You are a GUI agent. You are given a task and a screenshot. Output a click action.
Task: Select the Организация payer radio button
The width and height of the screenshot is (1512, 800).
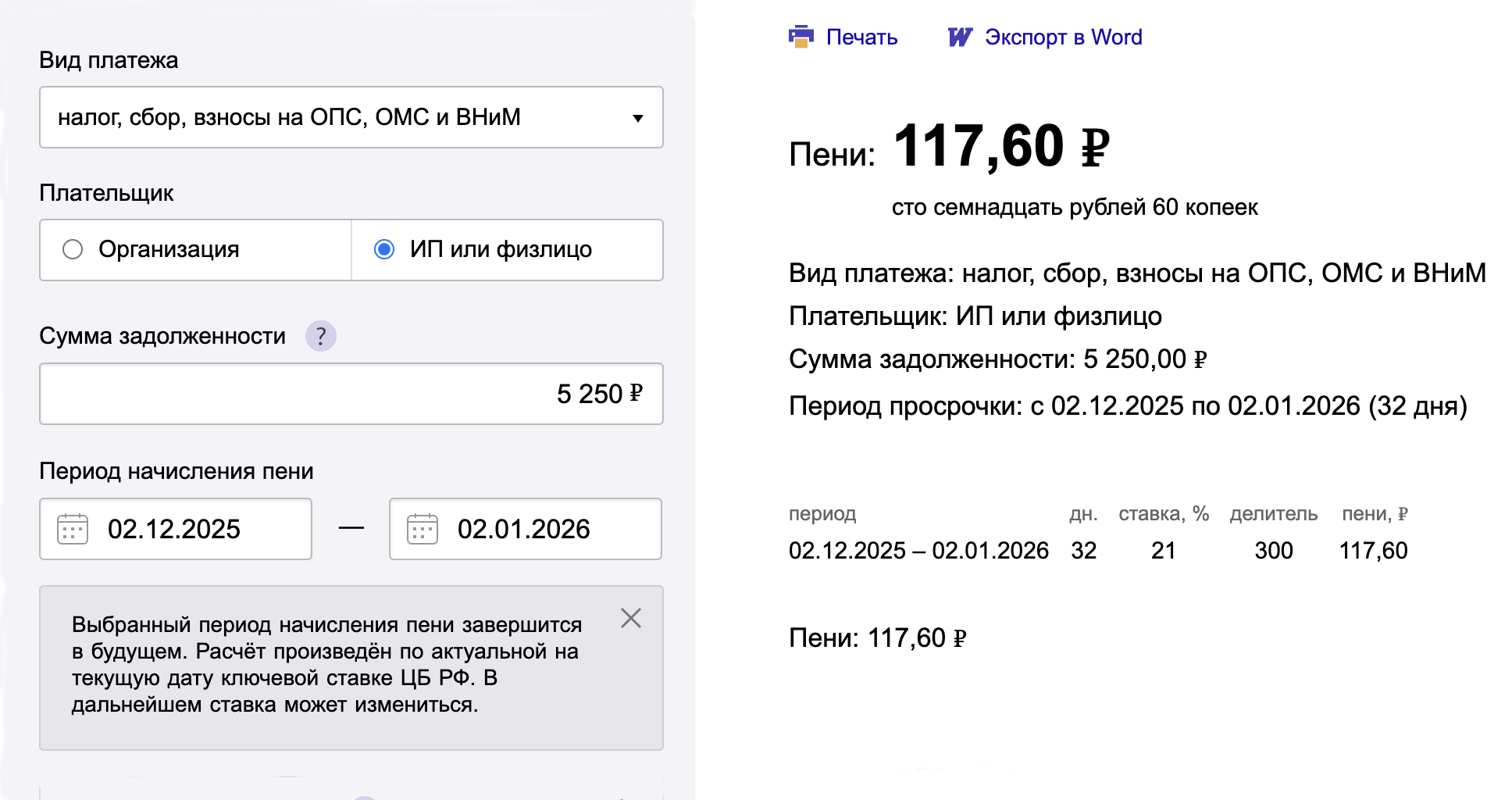(73, 249)
